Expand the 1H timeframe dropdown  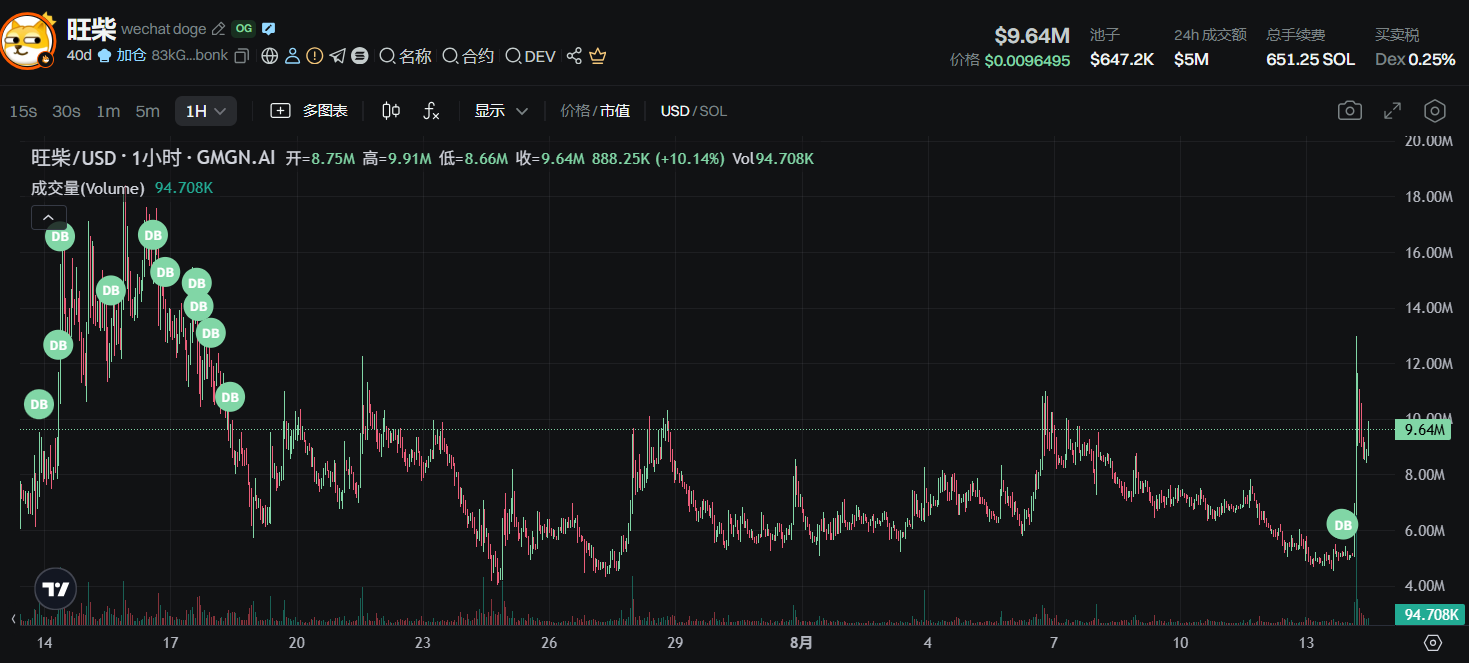tap(206, 111)
